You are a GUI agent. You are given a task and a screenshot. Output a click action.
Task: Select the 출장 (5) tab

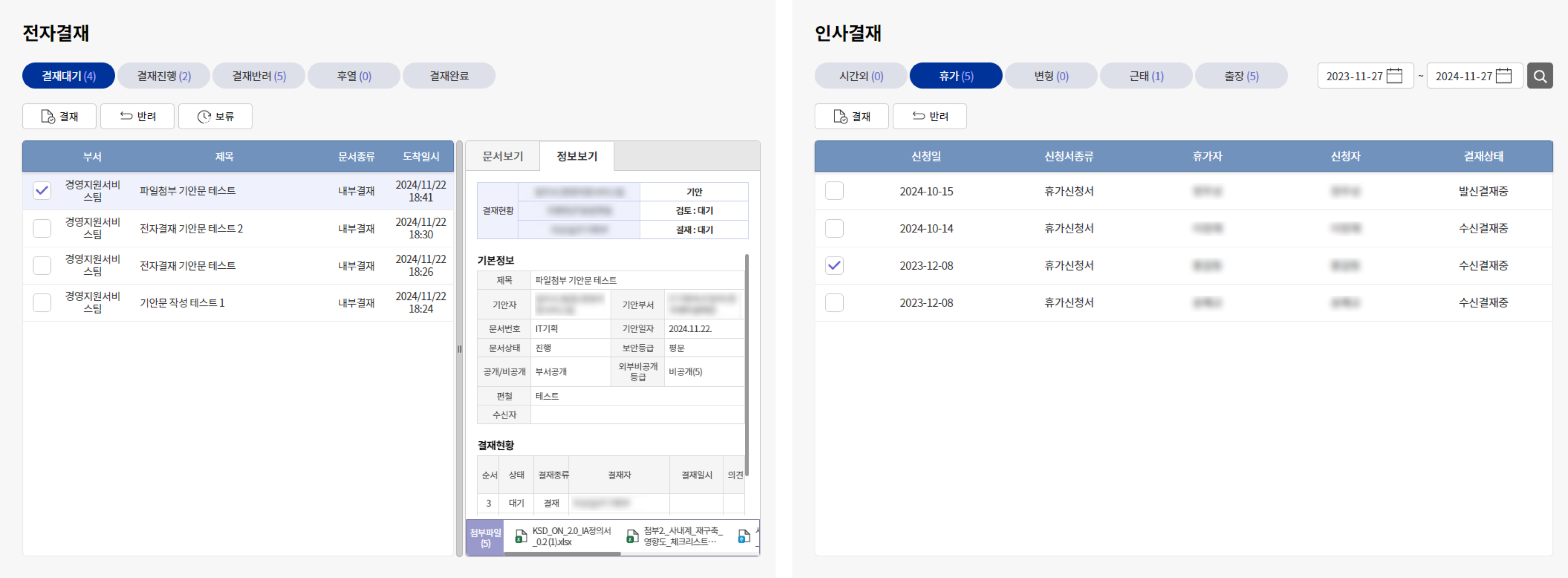coord(1241,76)
